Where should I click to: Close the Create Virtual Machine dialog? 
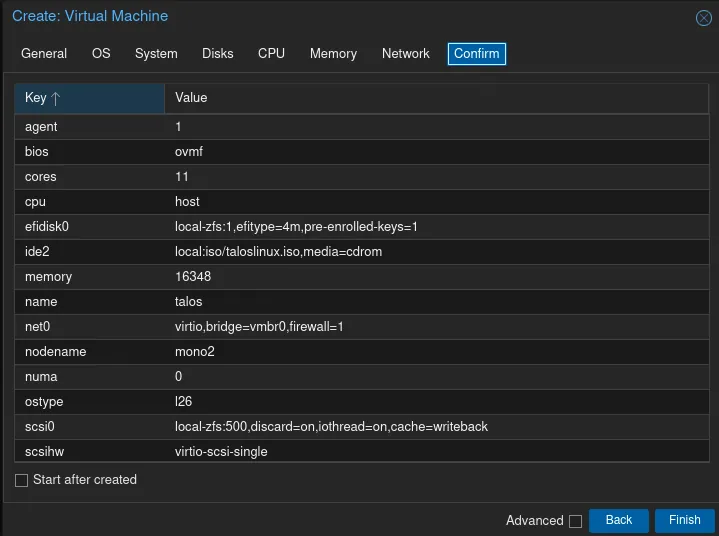[x=703, y=18]
